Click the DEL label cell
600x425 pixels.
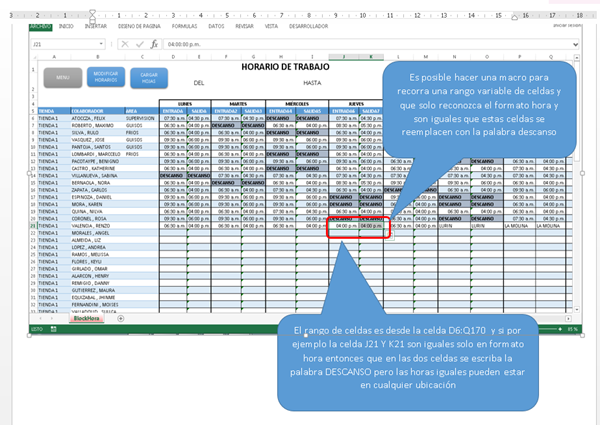(199, 83)
